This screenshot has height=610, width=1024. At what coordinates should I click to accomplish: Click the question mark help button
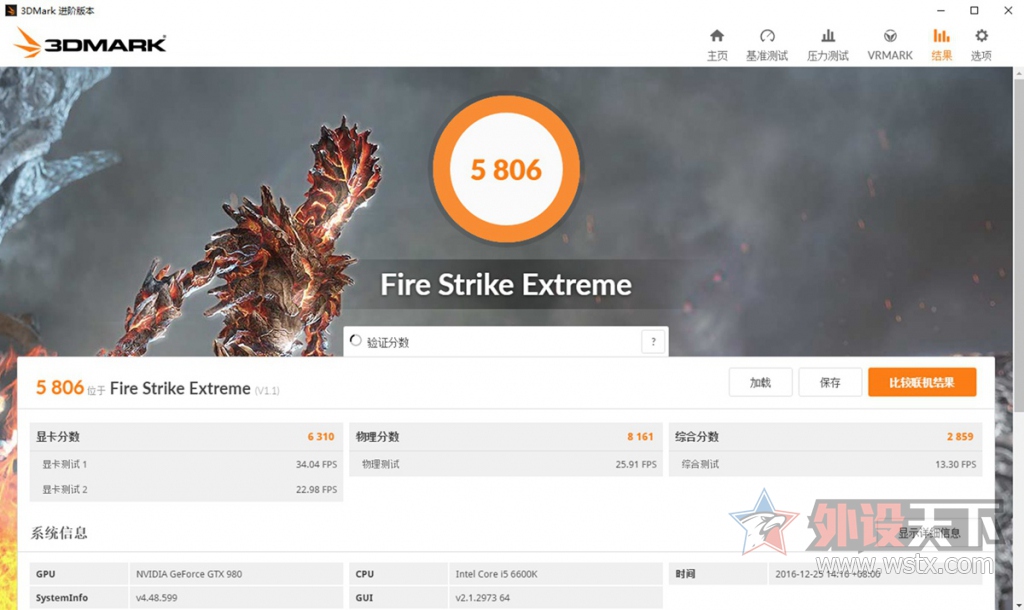pyautogui.click(x=653, y=342)
